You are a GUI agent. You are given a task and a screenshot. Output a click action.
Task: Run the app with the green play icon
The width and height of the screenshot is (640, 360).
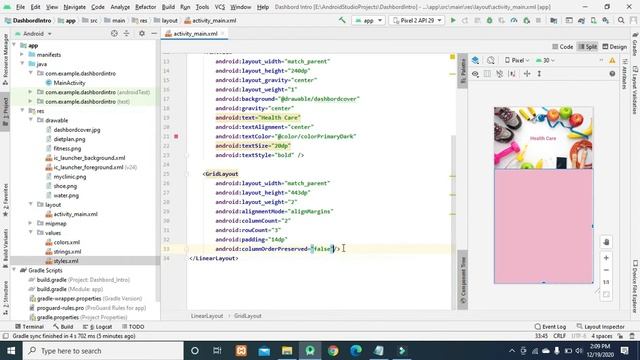453,20
